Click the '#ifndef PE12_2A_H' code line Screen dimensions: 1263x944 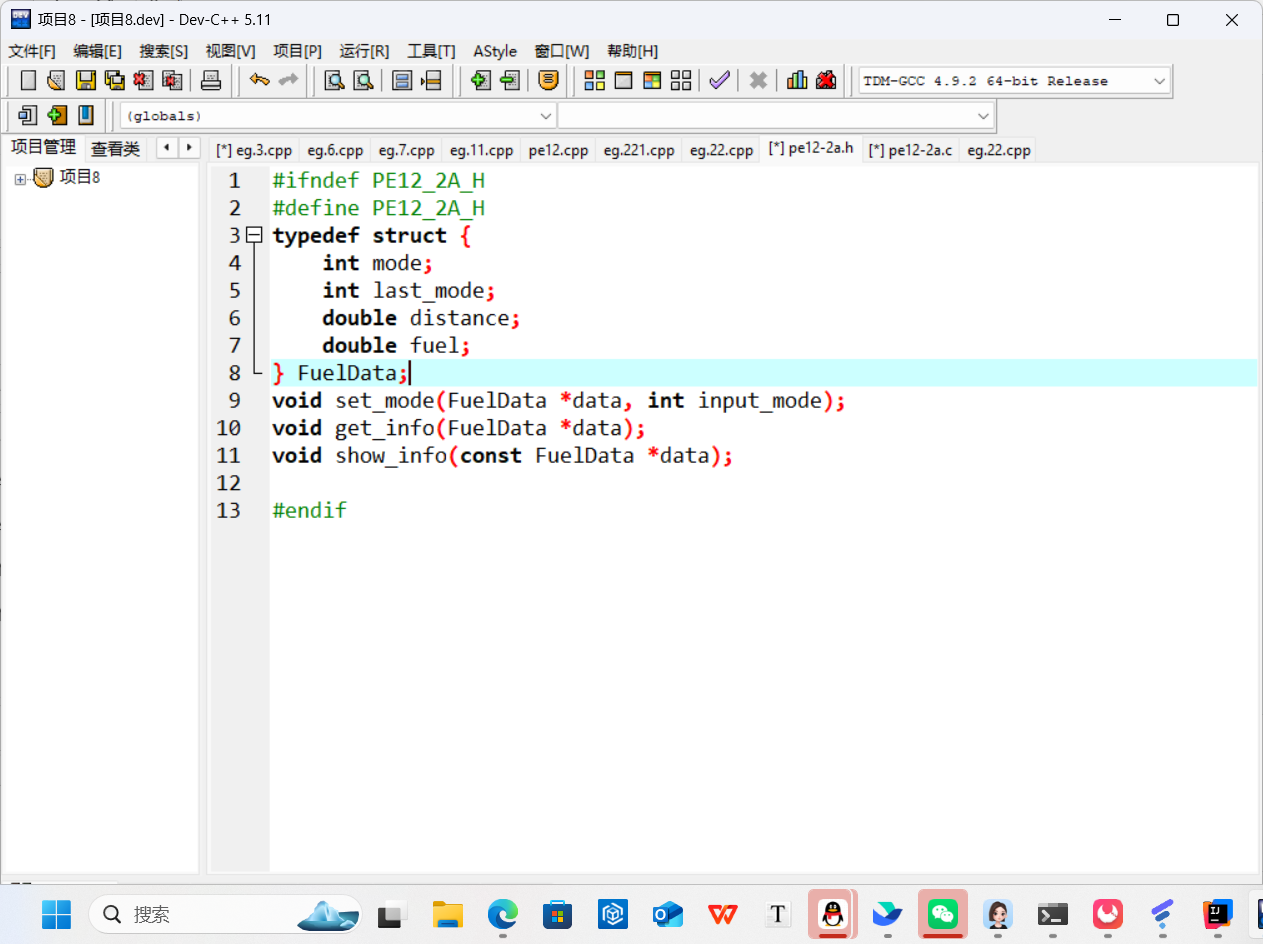[379, 180]
